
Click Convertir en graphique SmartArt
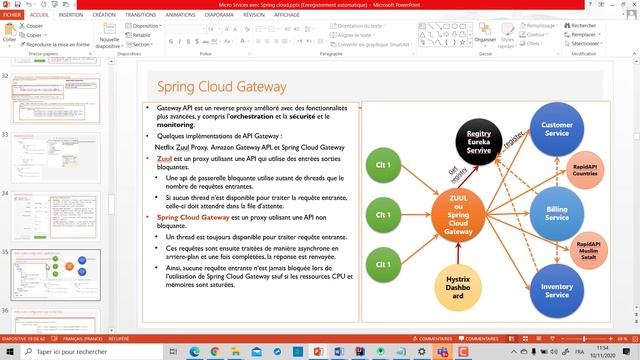click(371, 44)
